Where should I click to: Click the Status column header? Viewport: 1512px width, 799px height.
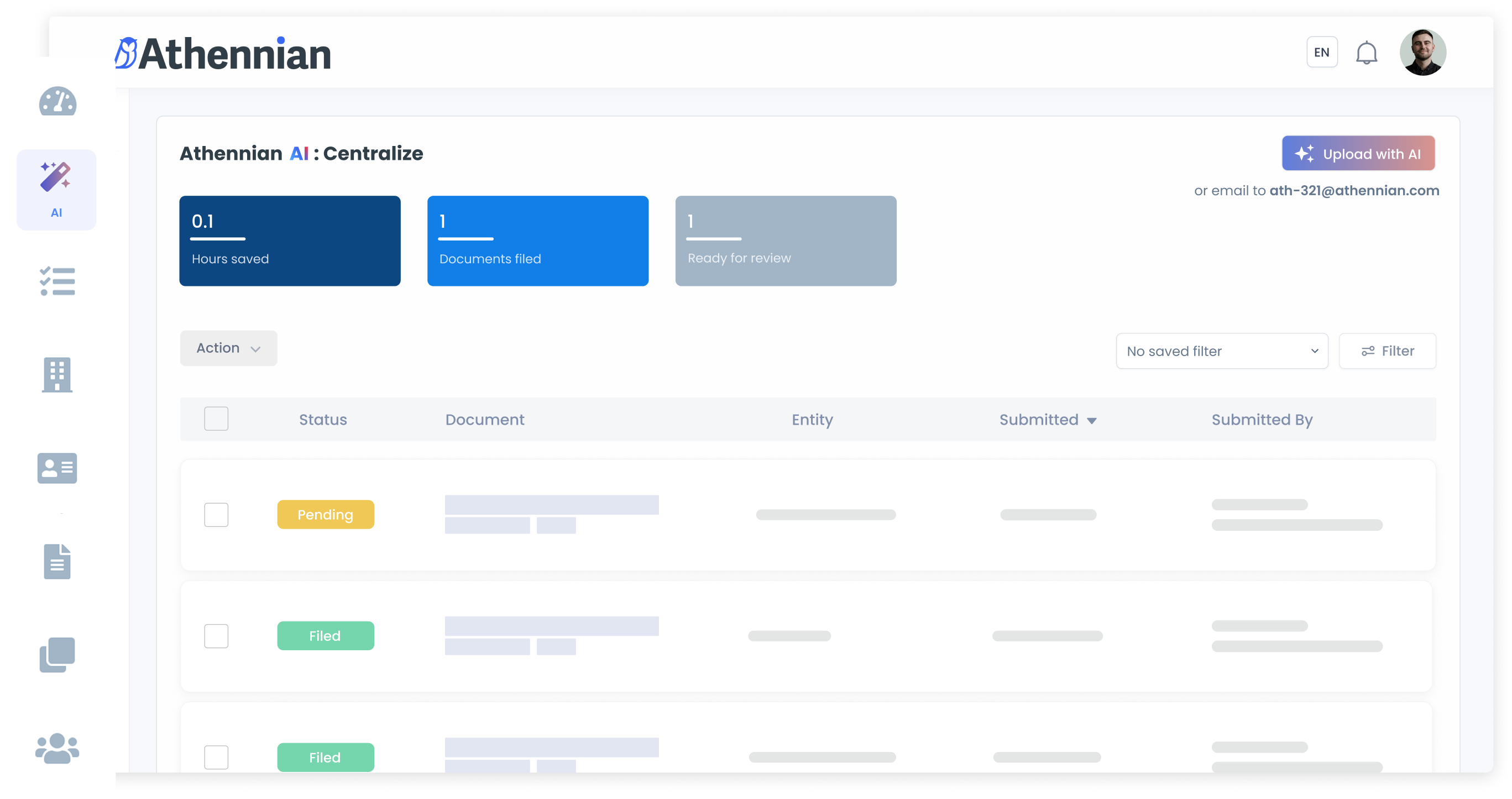click(323, 420)
